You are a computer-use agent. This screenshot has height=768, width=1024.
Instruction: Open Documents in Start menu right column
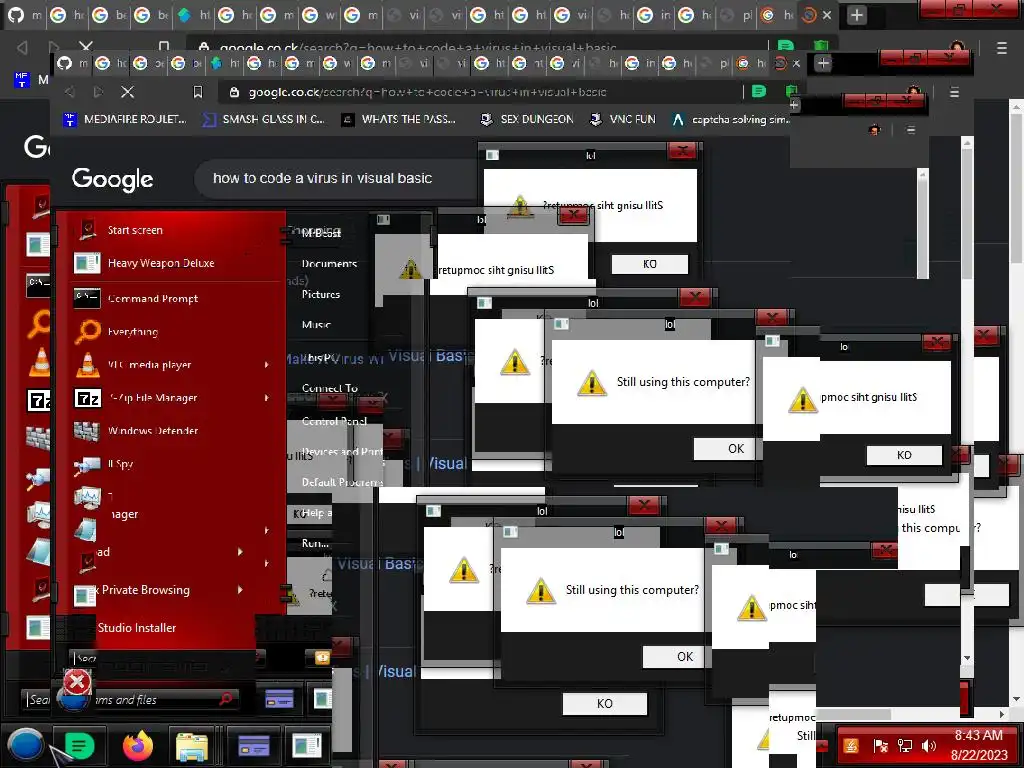coord(329,264)
